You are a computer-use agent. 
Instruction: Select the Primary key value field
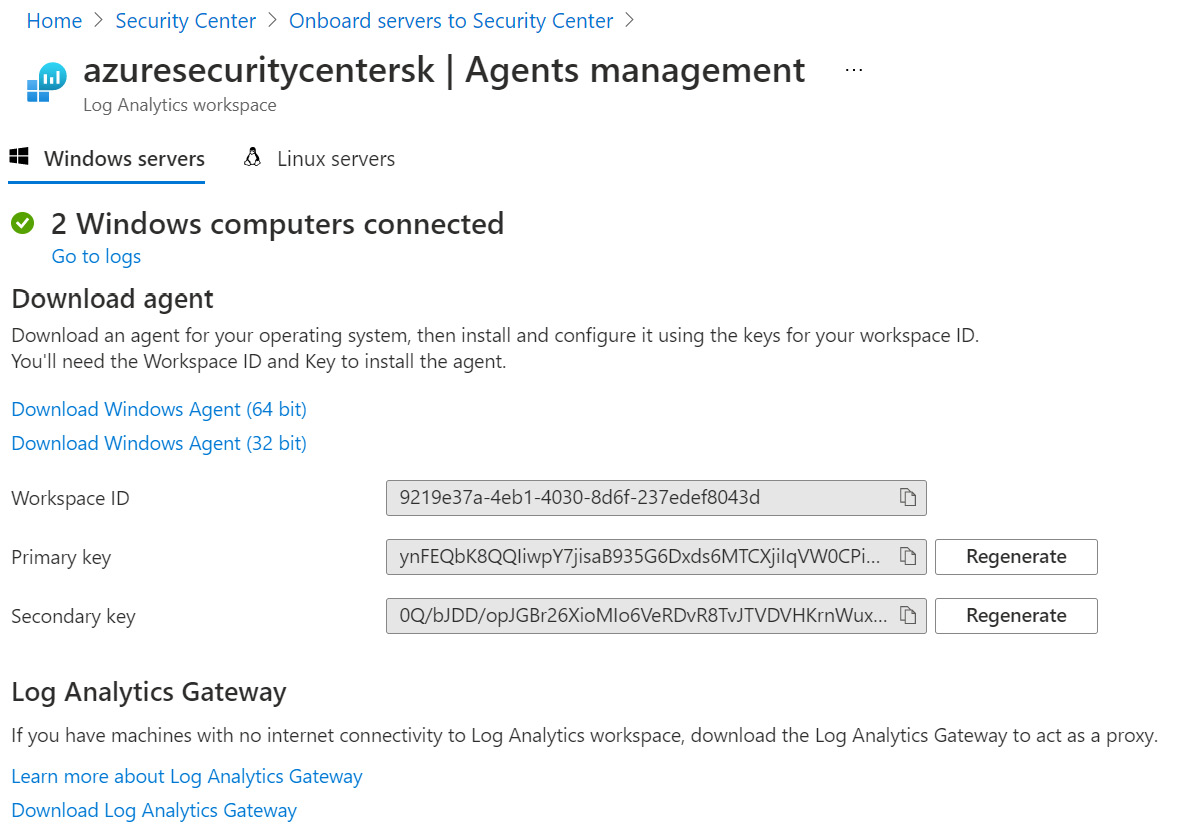tap(656, 557)
